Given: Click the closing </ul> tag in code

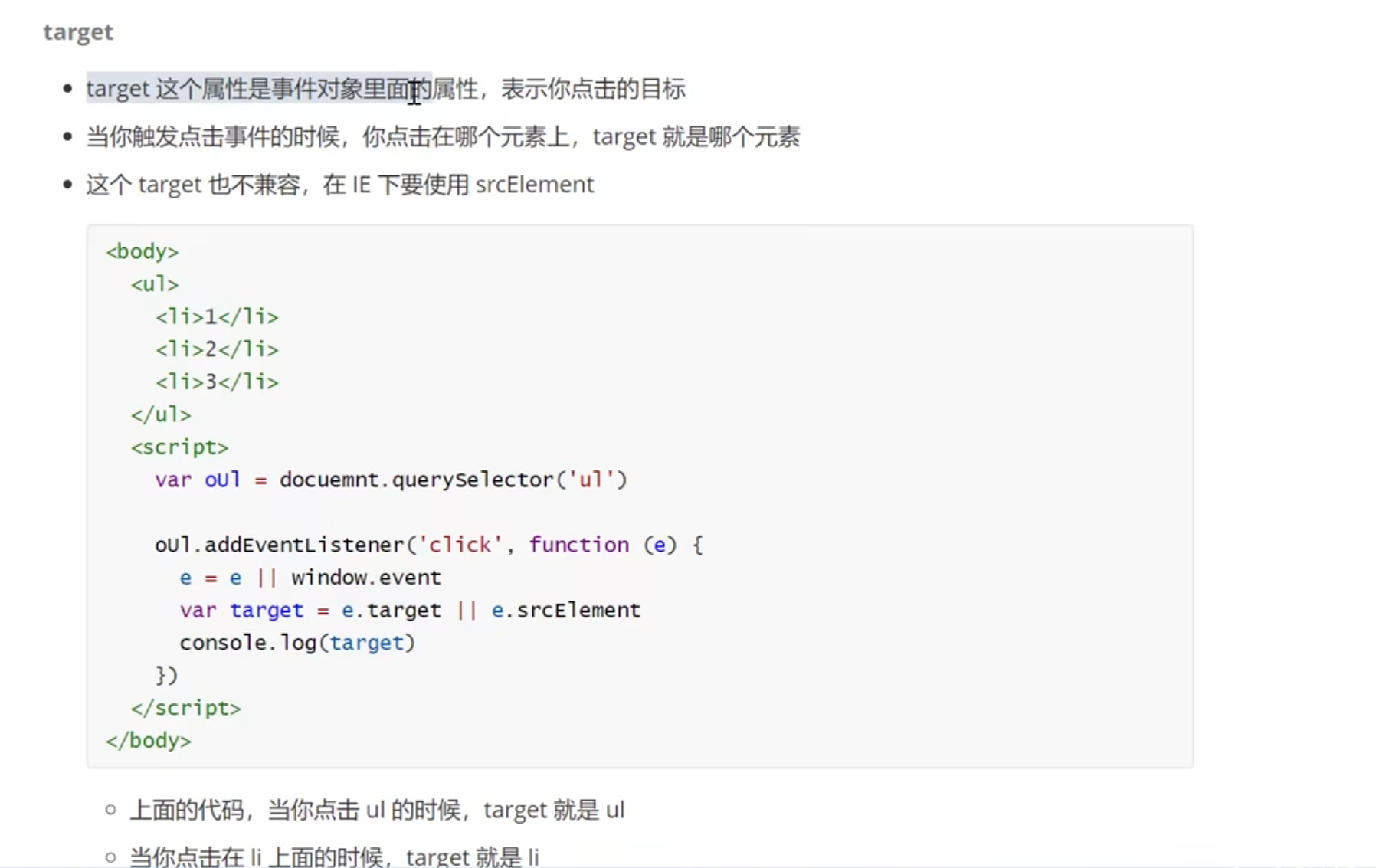Looking at the screenshot, I should pyautogui.click(x=161, y=414).
